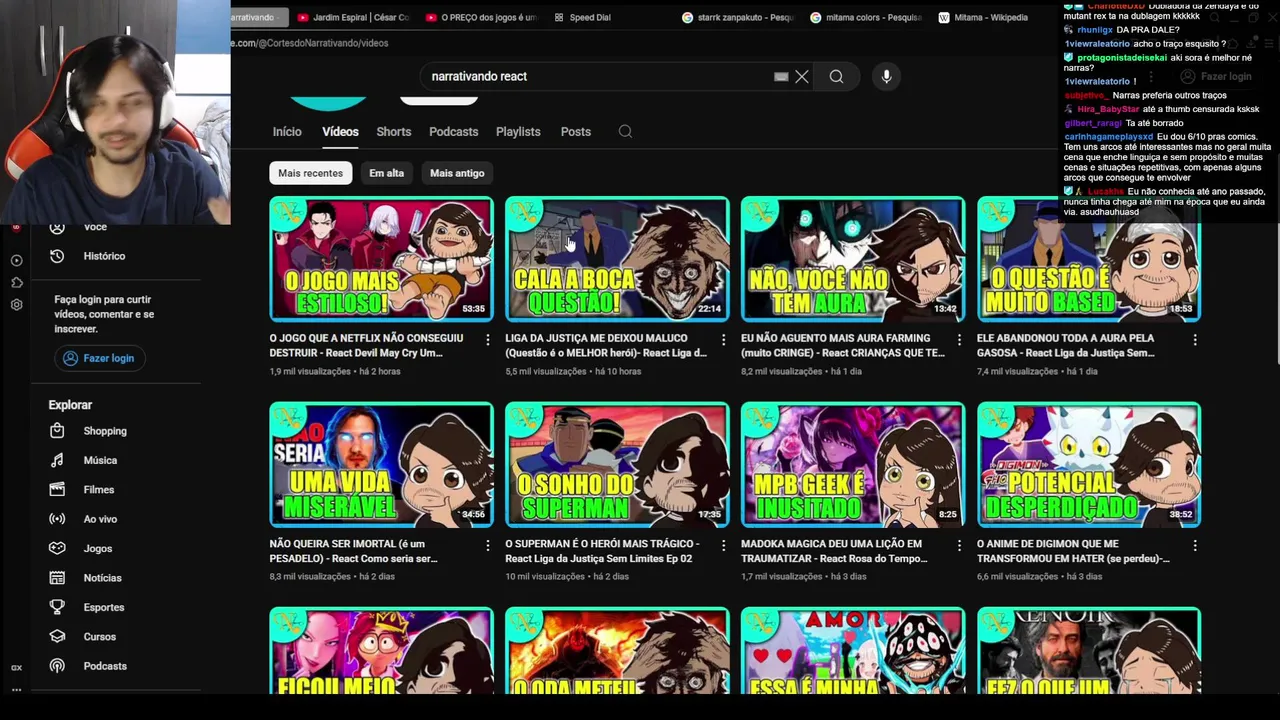Select the Vídeos channel tab
The width and height of the screenshot is (1280, 720).
point(340,131)
